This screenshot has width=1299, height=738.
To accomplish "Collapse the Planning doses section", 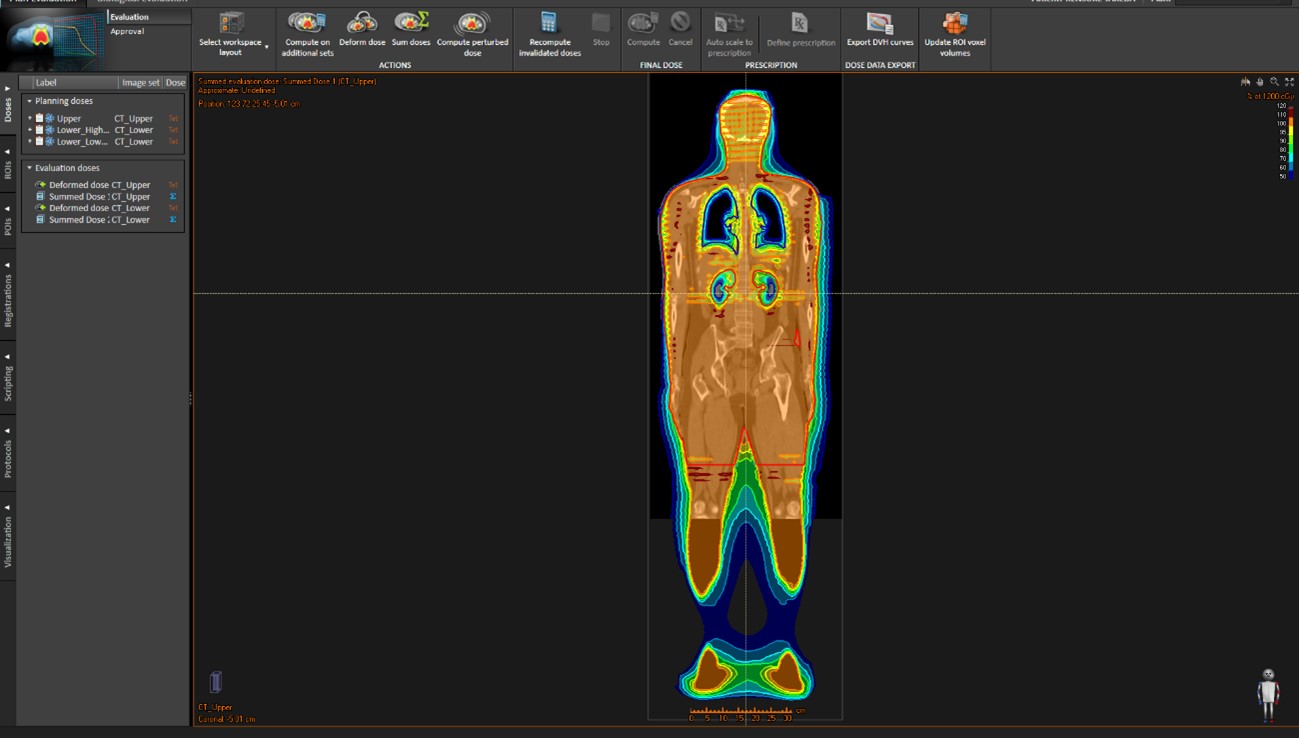I will pos(30,101).
